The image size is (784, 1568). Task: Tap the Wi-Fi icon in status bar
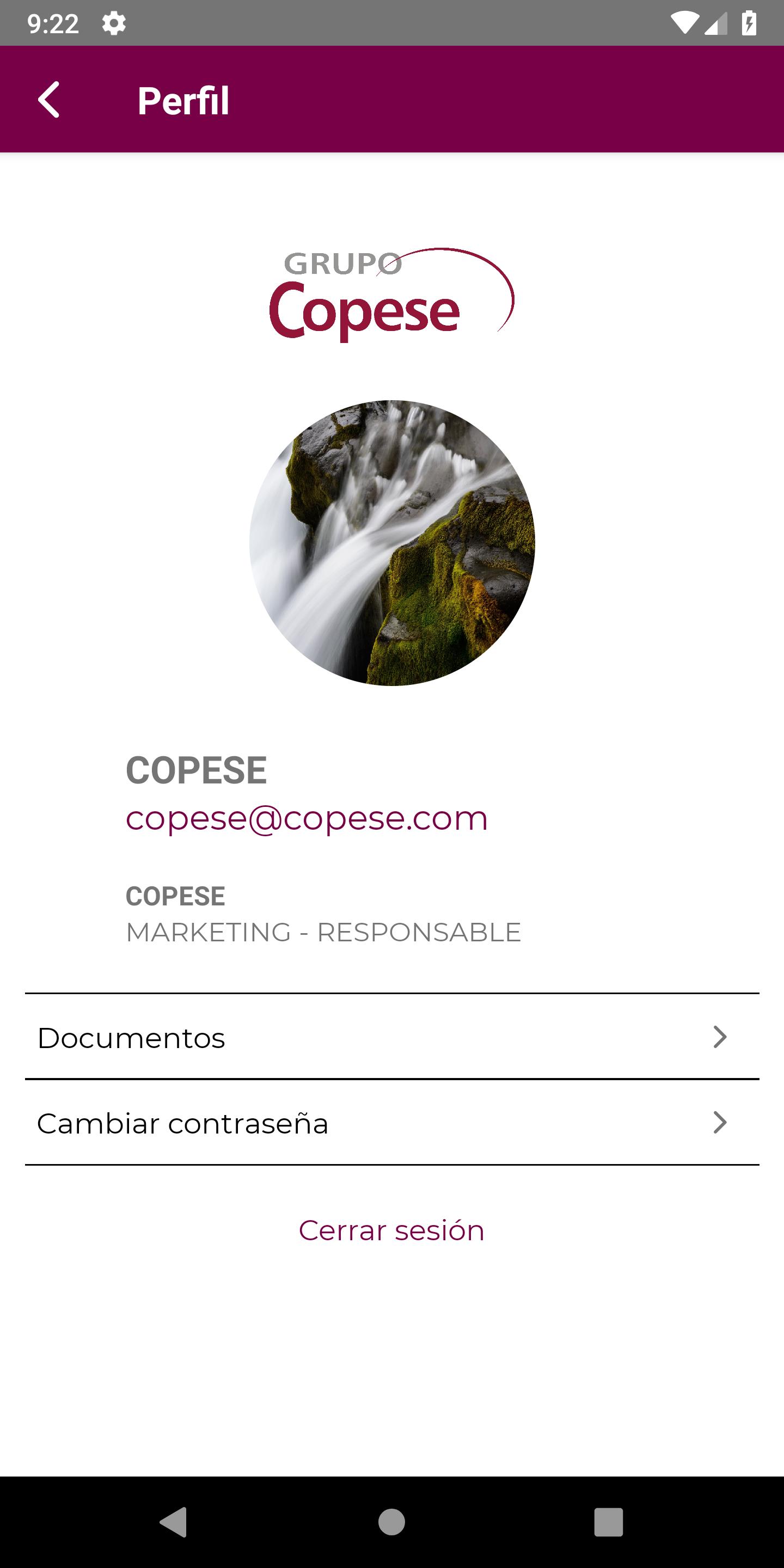(684, 24)
